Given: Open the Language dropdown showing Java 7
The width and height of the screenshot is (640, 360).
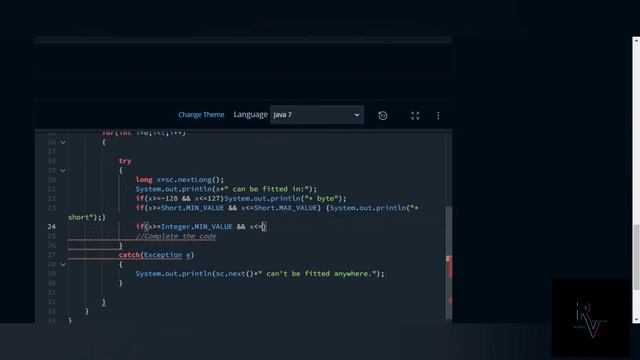Looking at the screenshot, I should coord(317,115).
